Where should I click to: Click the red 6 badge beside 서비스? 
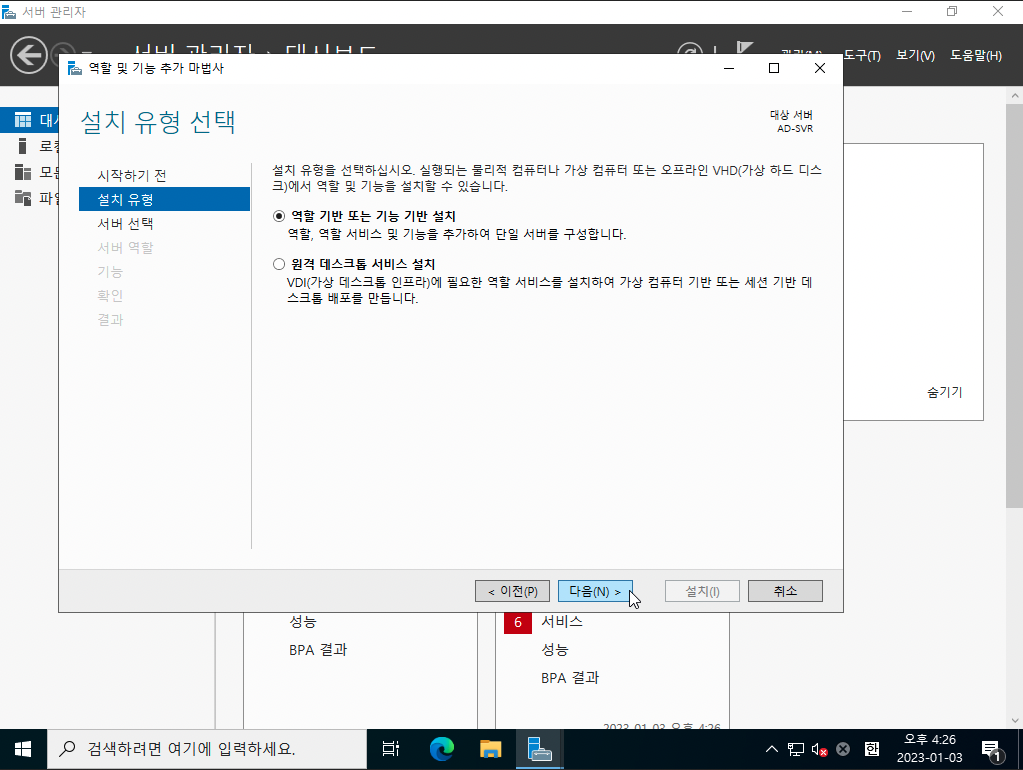[517, 623]
